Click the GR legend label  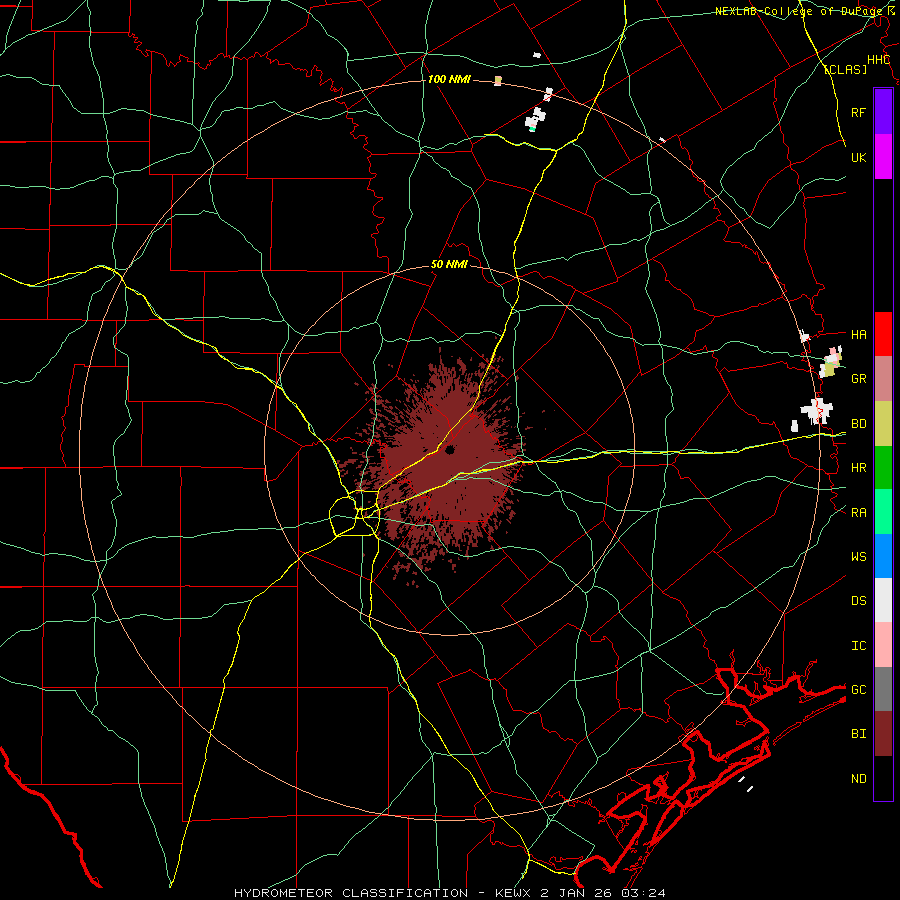coord(858,379)
